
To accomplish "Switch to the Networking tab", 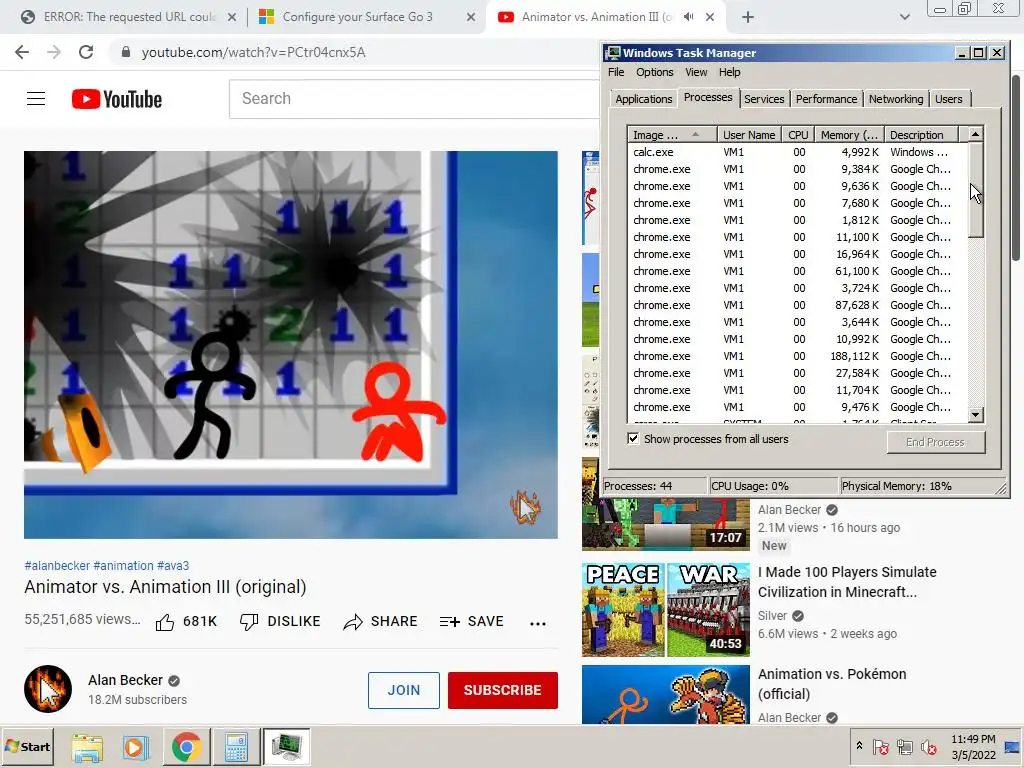I will (x=895, y=99).
